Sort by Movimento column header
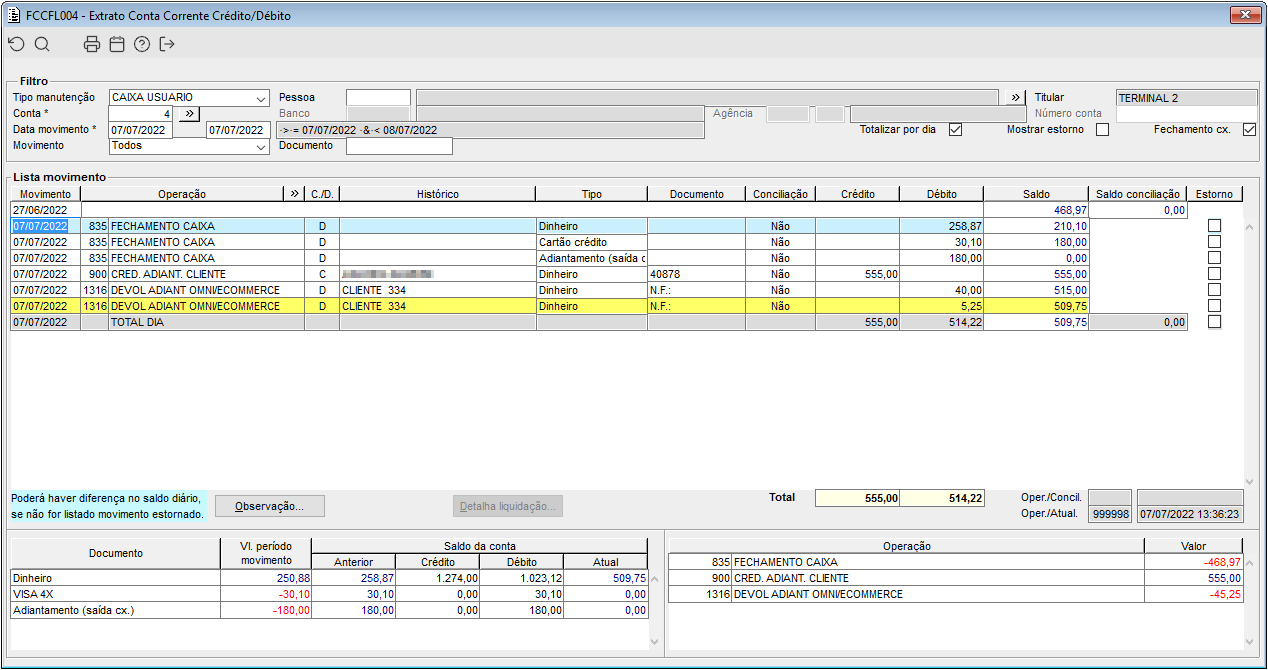Image resolution: width=1268 pixels, height=670 pixels. coord(46,194)
